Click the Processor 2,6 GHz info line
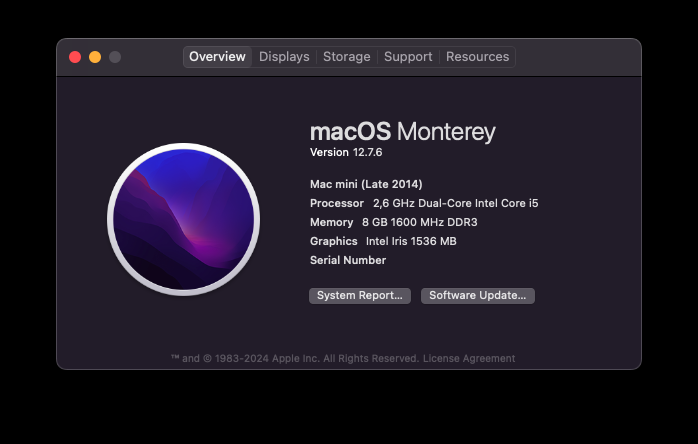 (424, 203)
